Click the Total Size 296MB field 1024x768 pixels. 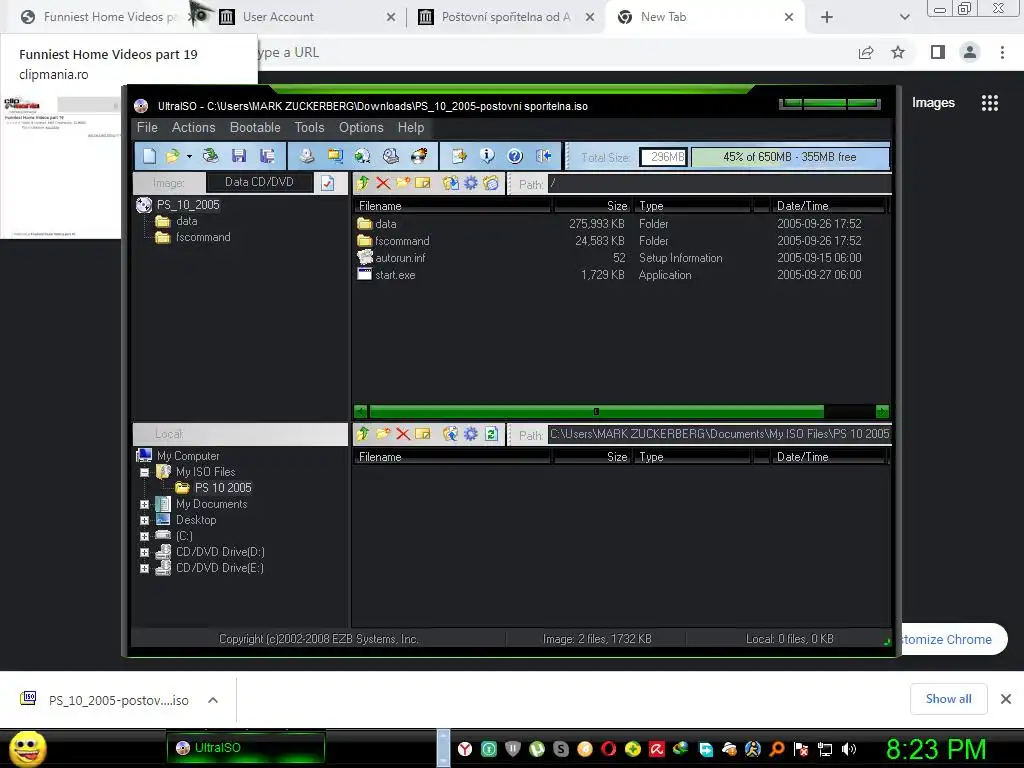[664, 157]
